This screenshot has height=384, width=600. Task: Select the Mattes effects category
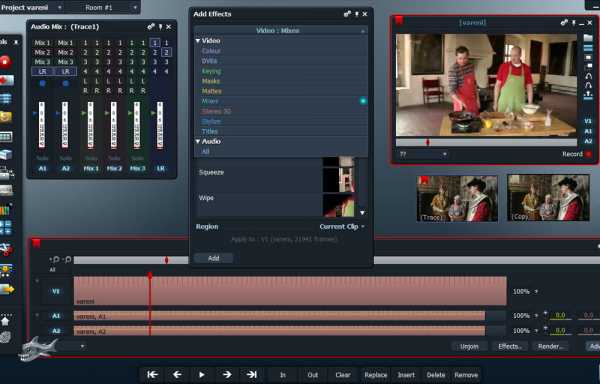[212, 91]
